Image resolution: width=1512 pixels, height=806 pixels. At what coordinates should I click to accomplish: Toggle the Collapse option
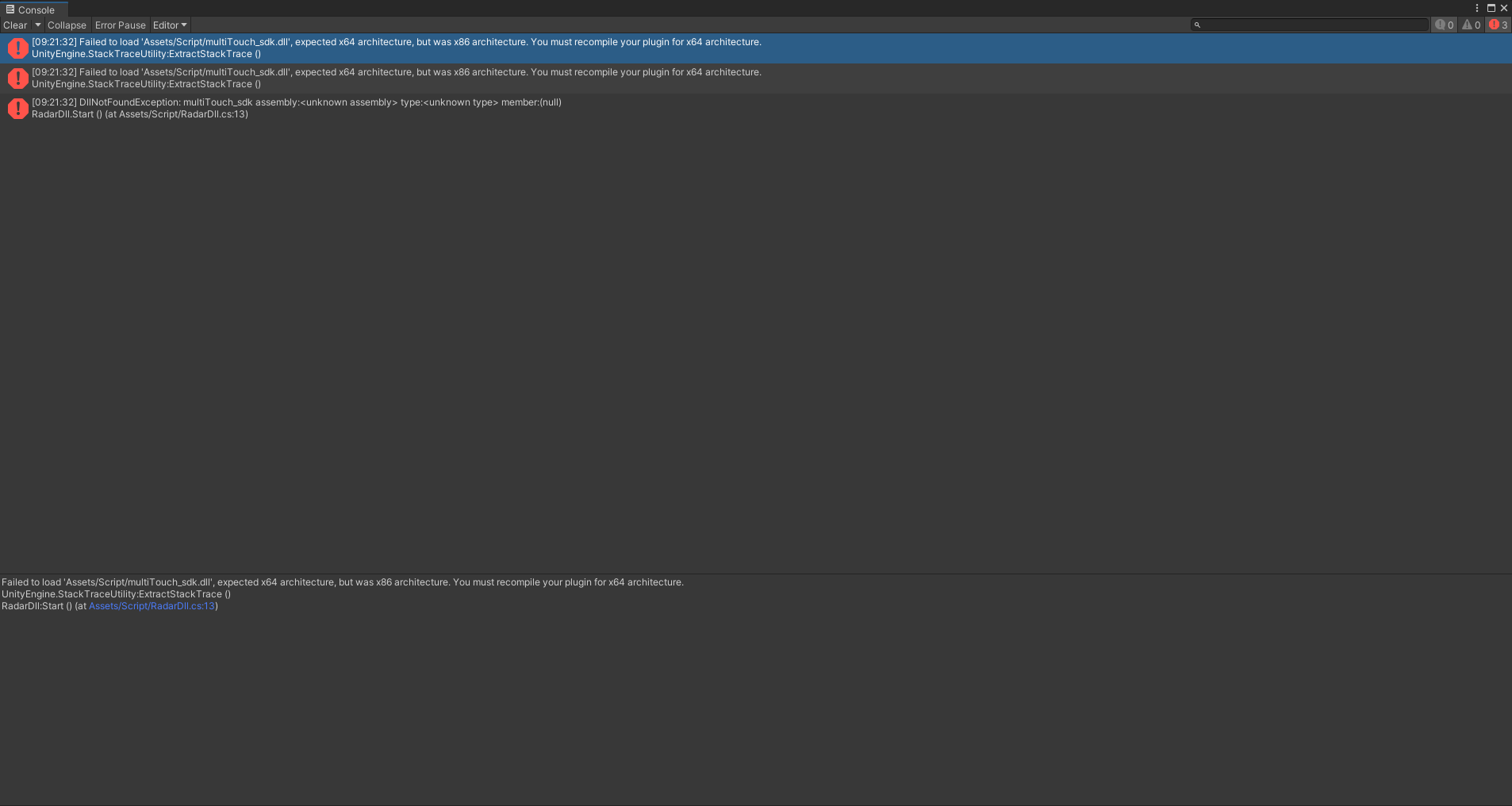pos(67,25)
